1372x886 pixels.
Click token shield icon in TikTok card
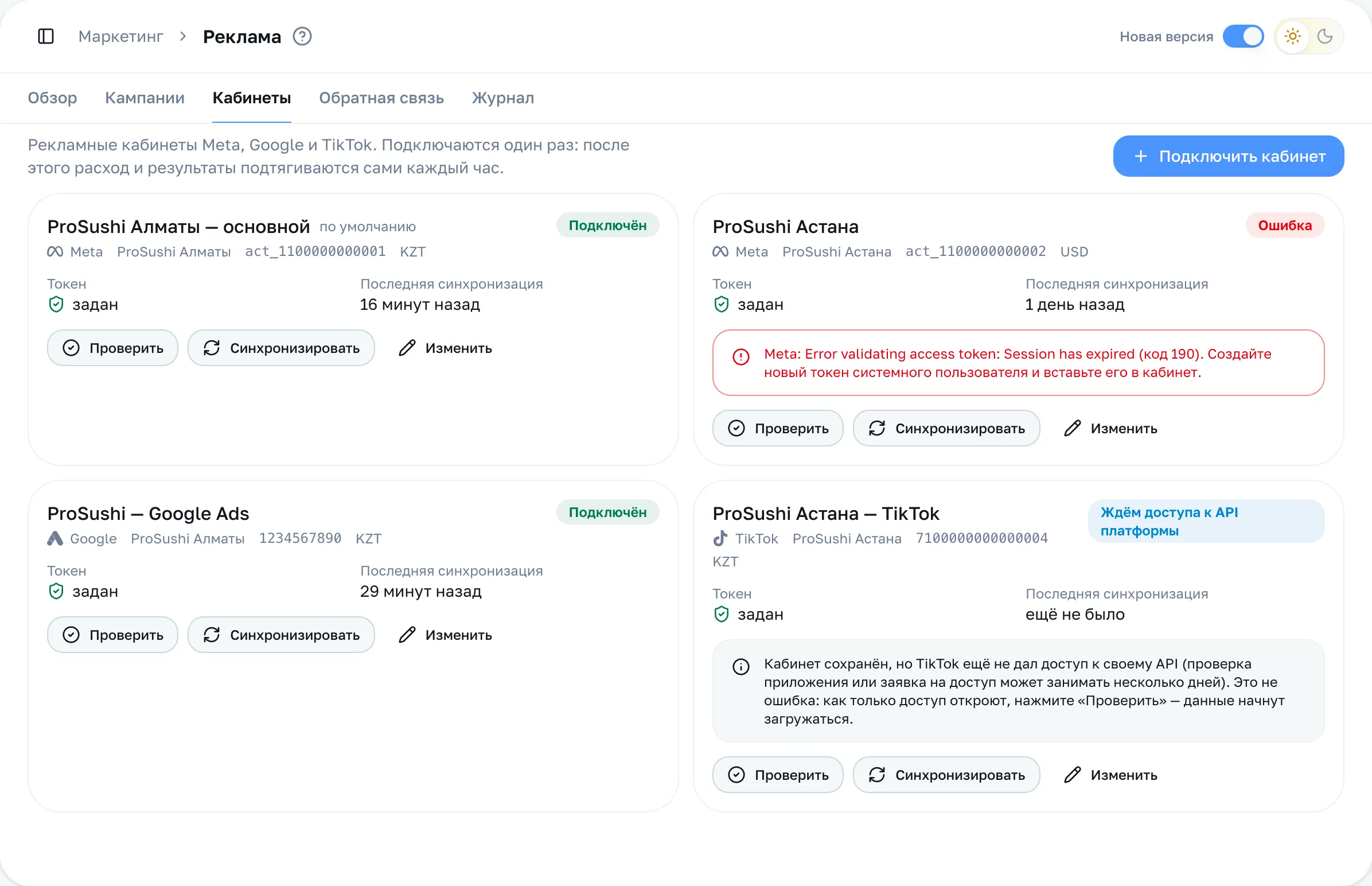722,615
